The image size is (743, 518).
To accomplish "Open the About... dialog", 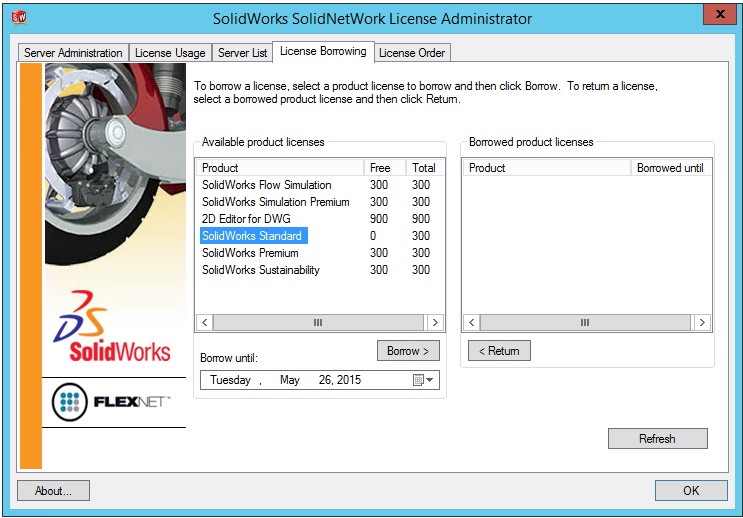I will click(53, 491).
